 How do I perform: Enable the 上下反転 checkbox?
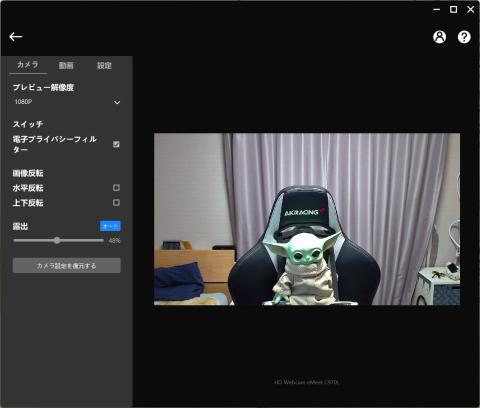(116, 202)
